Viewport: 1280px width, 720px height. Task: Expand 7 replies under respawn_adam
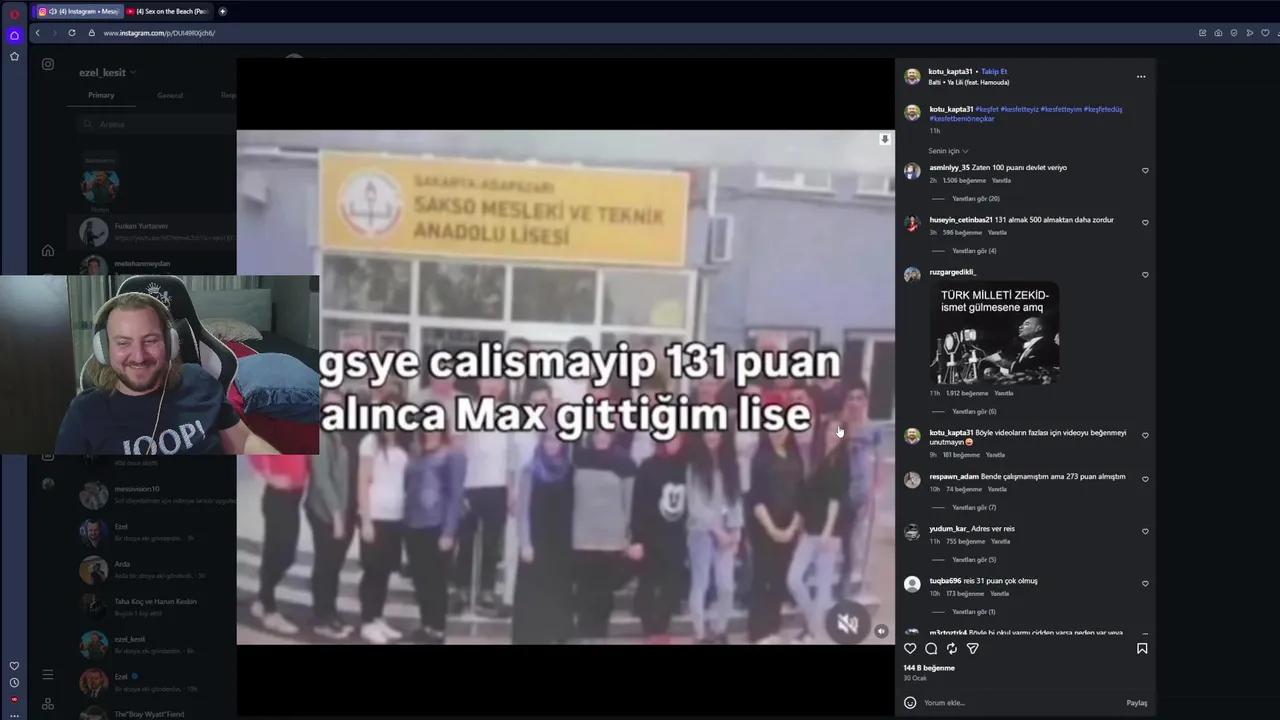pos(974,508)
